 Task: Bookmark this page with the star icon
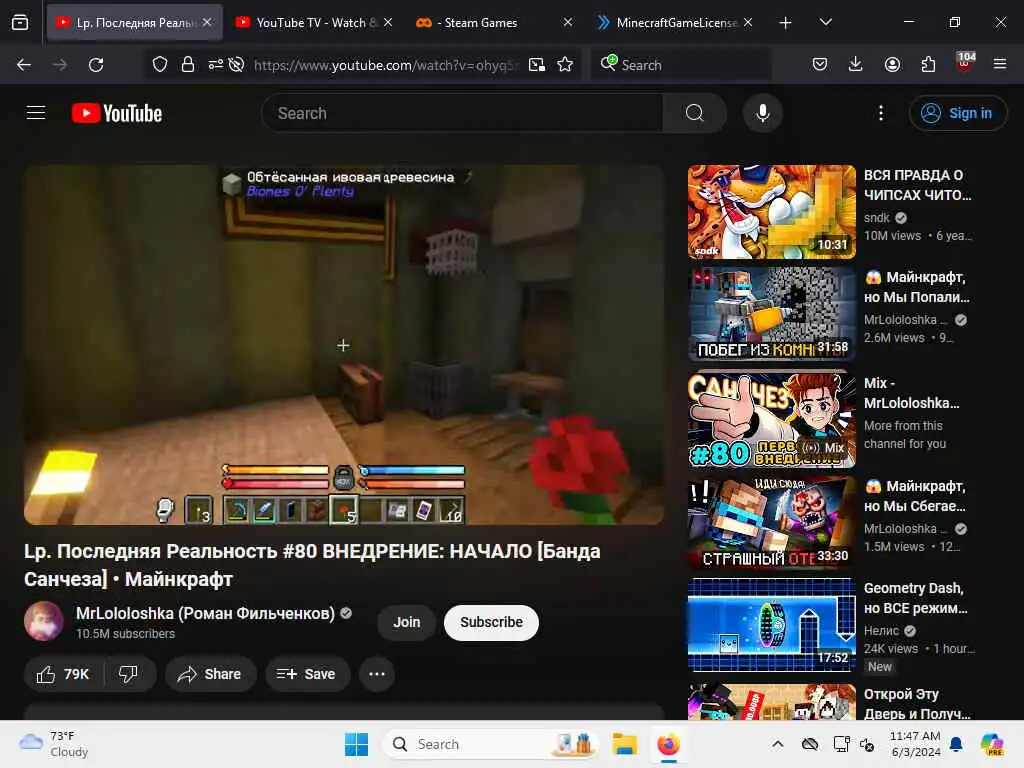pos(565,65)
